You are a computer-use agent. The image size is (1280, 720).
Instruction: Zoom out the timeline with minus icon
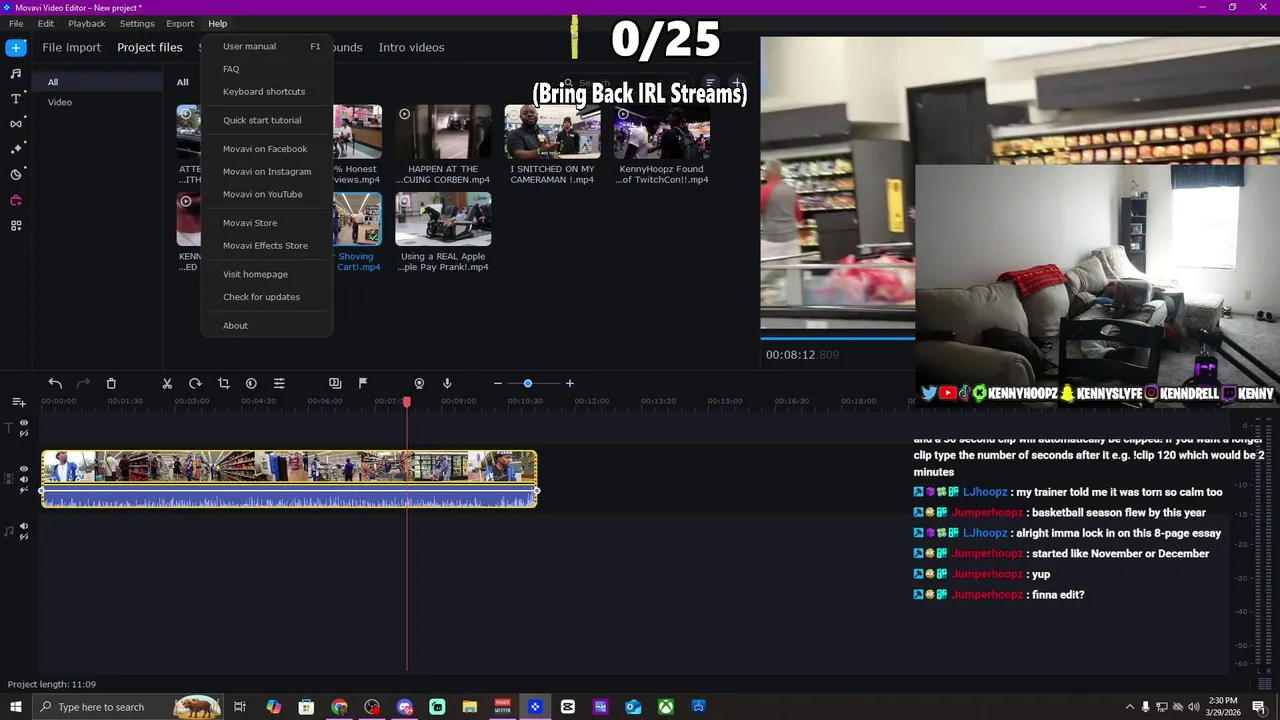pos(498,383)
